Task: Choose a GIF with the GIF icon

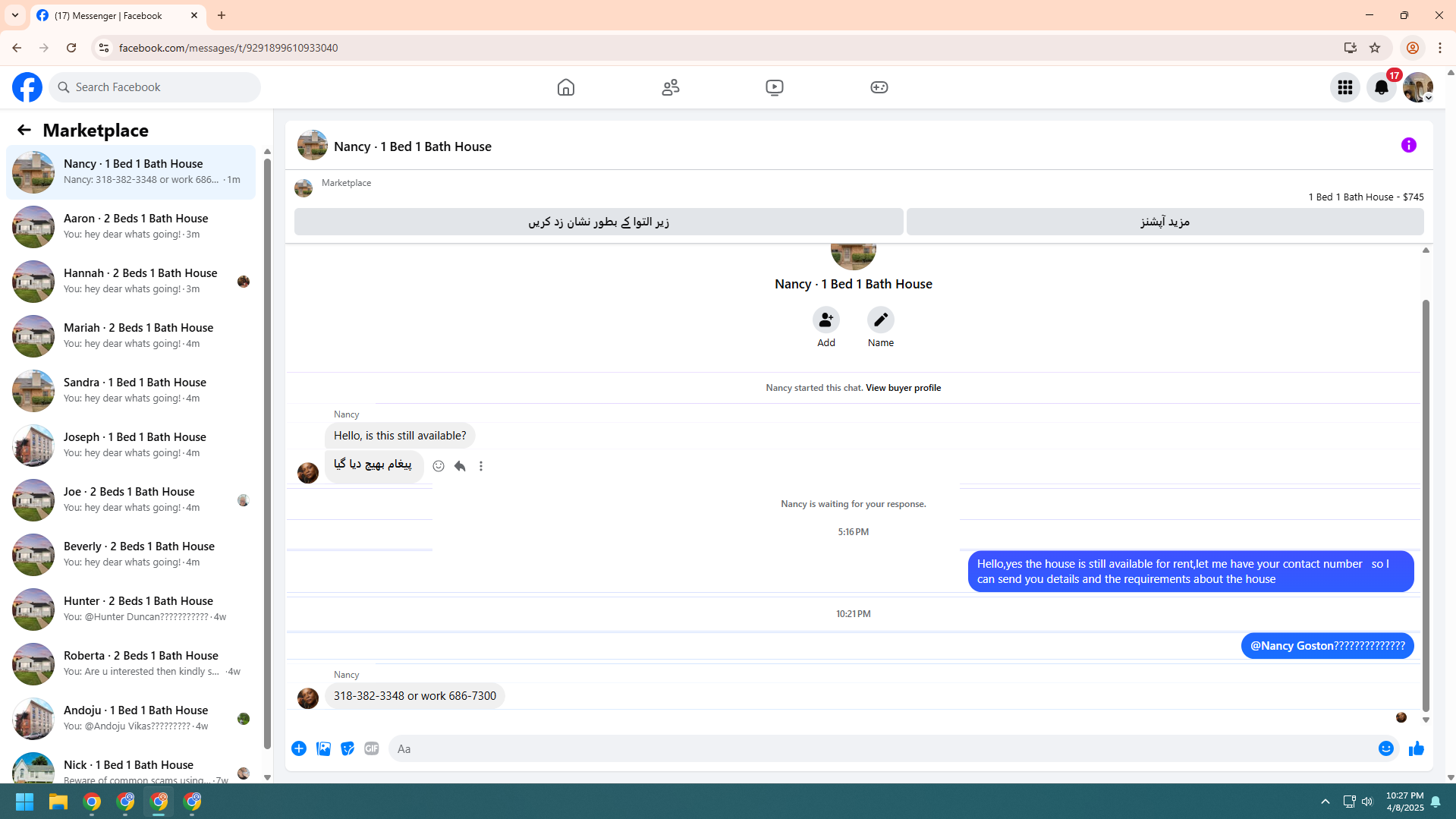Action: [x=372, y=748]
